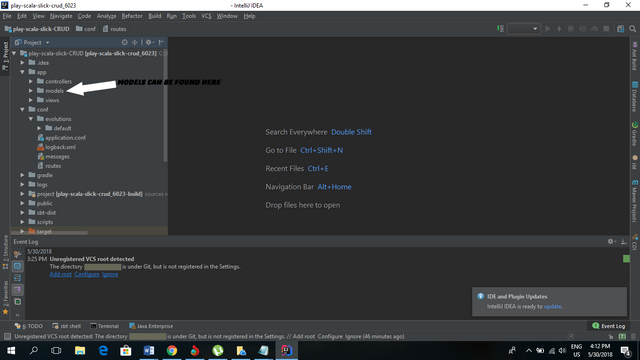Open the VCS menu
This screenshot has width=640, height=360.
tap(206, 16)
